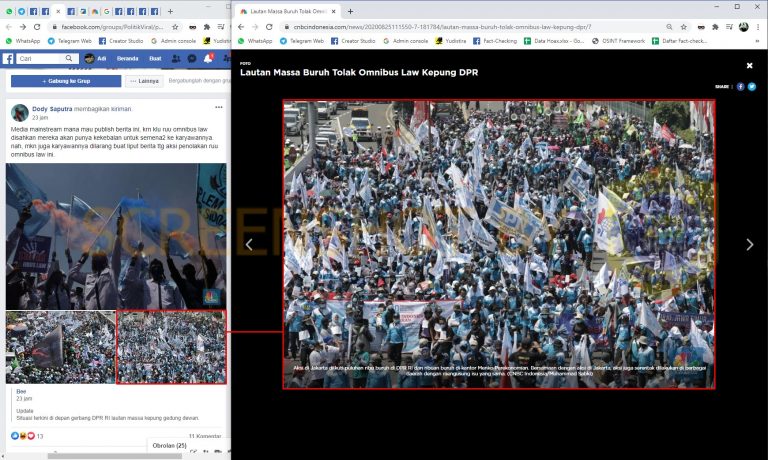768x460 pixels.
Task: Open the large flag-waving photo in the post
Action: point(116,236)
